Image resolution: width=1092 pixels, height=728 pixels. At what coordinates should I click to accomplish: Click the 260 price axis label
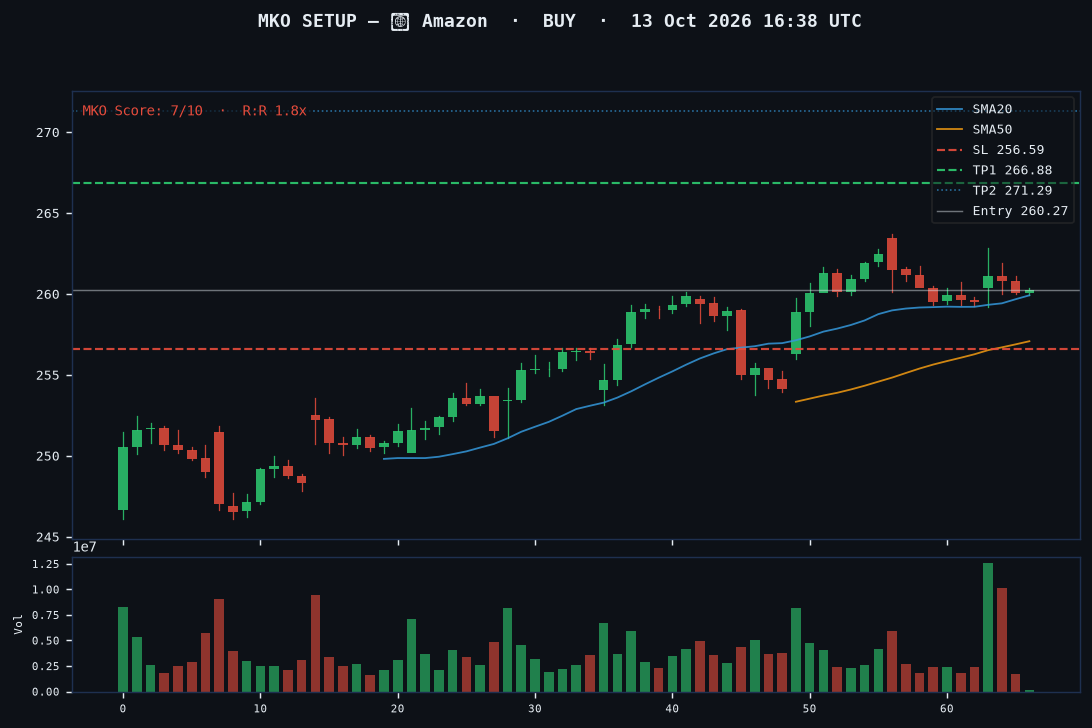pos(47,295)
